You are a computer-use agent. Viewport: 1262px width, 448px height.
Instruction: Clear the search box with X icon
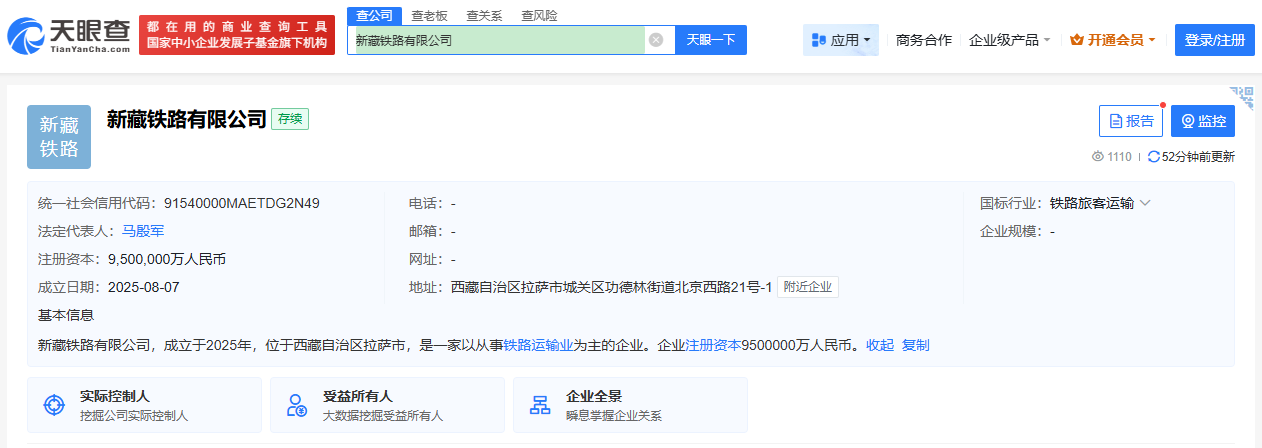(656, 40)
